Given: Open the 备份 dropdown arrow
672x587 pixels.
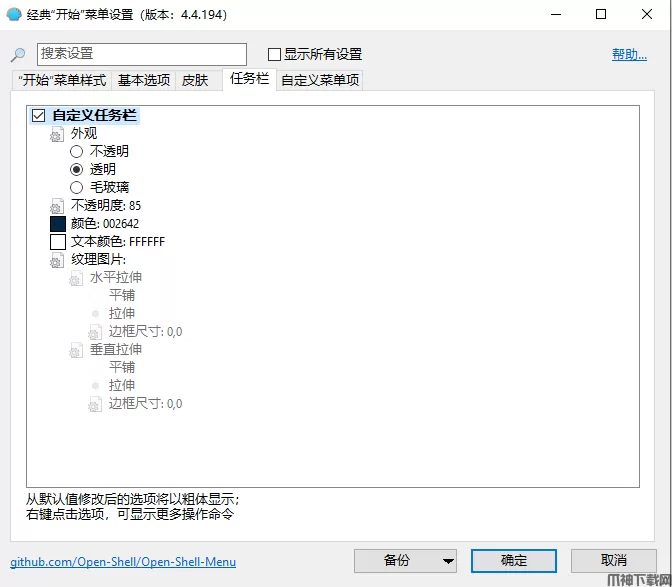Looking at the screenshot, I should coord(448,561).
